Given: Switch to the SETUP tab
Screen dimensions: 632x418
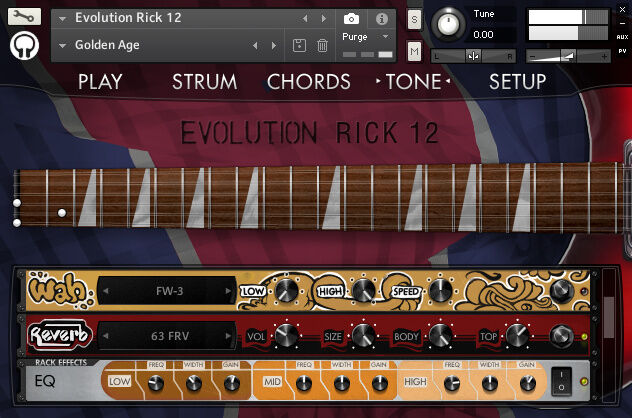Looking at the screenshot, I should pyautogui.click(x=518, y=82).
